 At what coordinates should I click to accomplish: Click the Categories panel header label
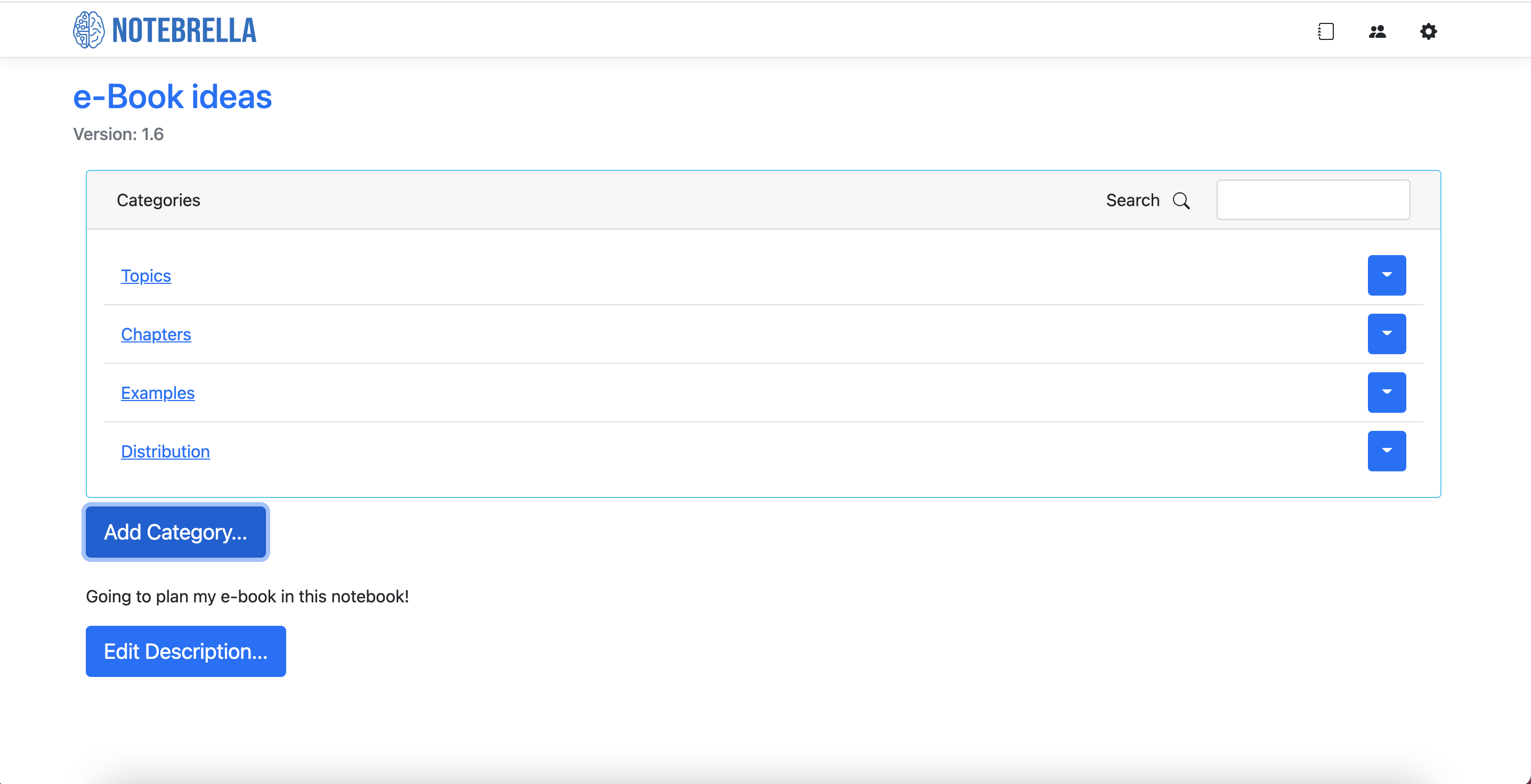158,200
